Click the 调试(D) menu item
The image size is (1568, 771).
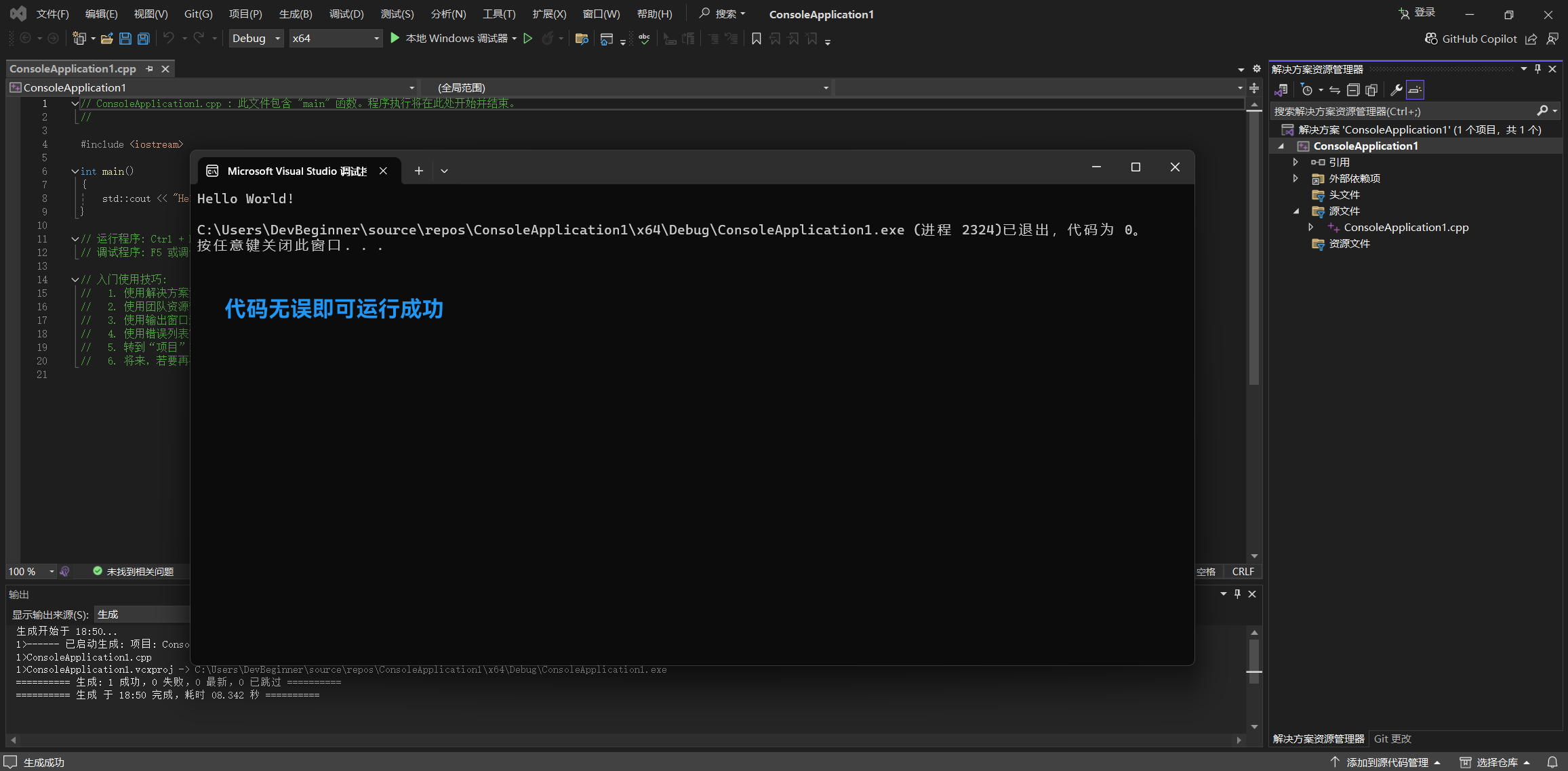[x=344, y=14]
